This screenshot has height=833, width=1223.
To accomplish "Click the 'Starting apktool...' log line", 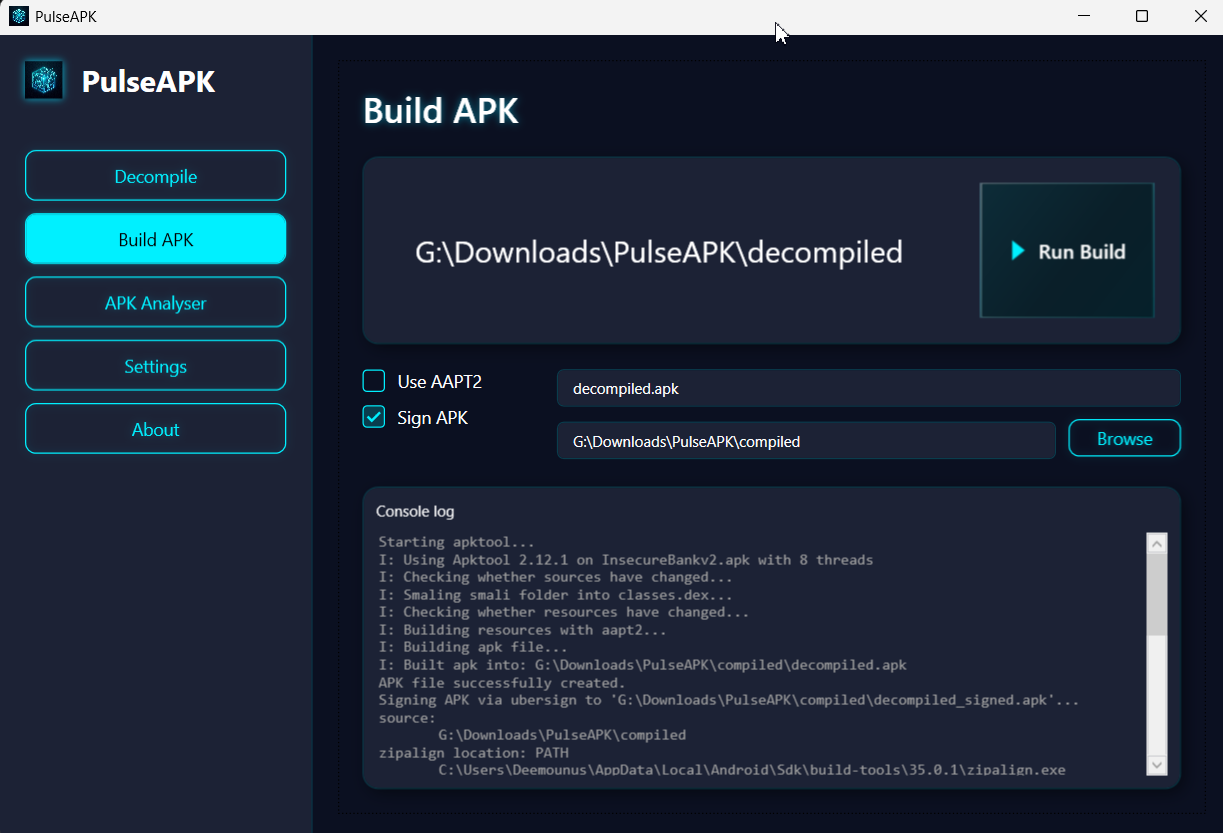I will point(457,542).
